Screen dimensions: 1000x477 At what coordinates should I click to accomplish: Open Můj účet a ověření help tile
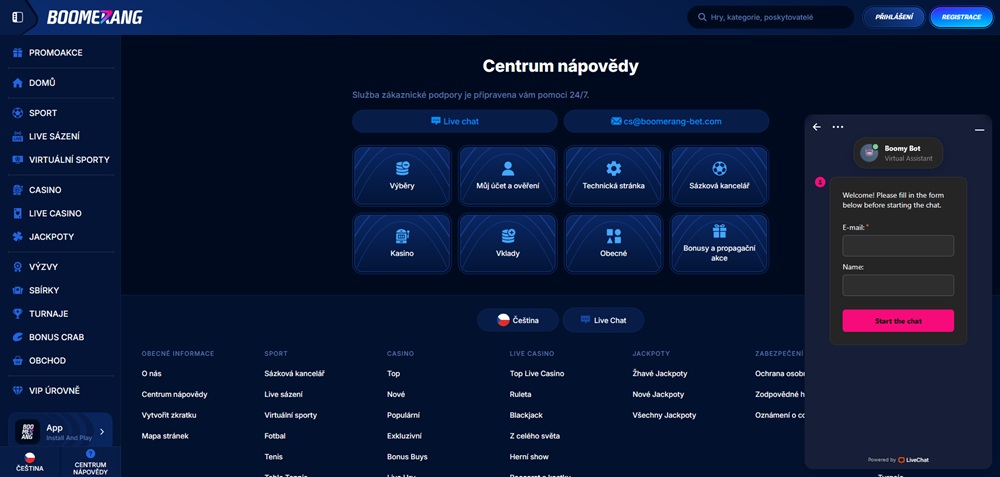click(508, 176)
